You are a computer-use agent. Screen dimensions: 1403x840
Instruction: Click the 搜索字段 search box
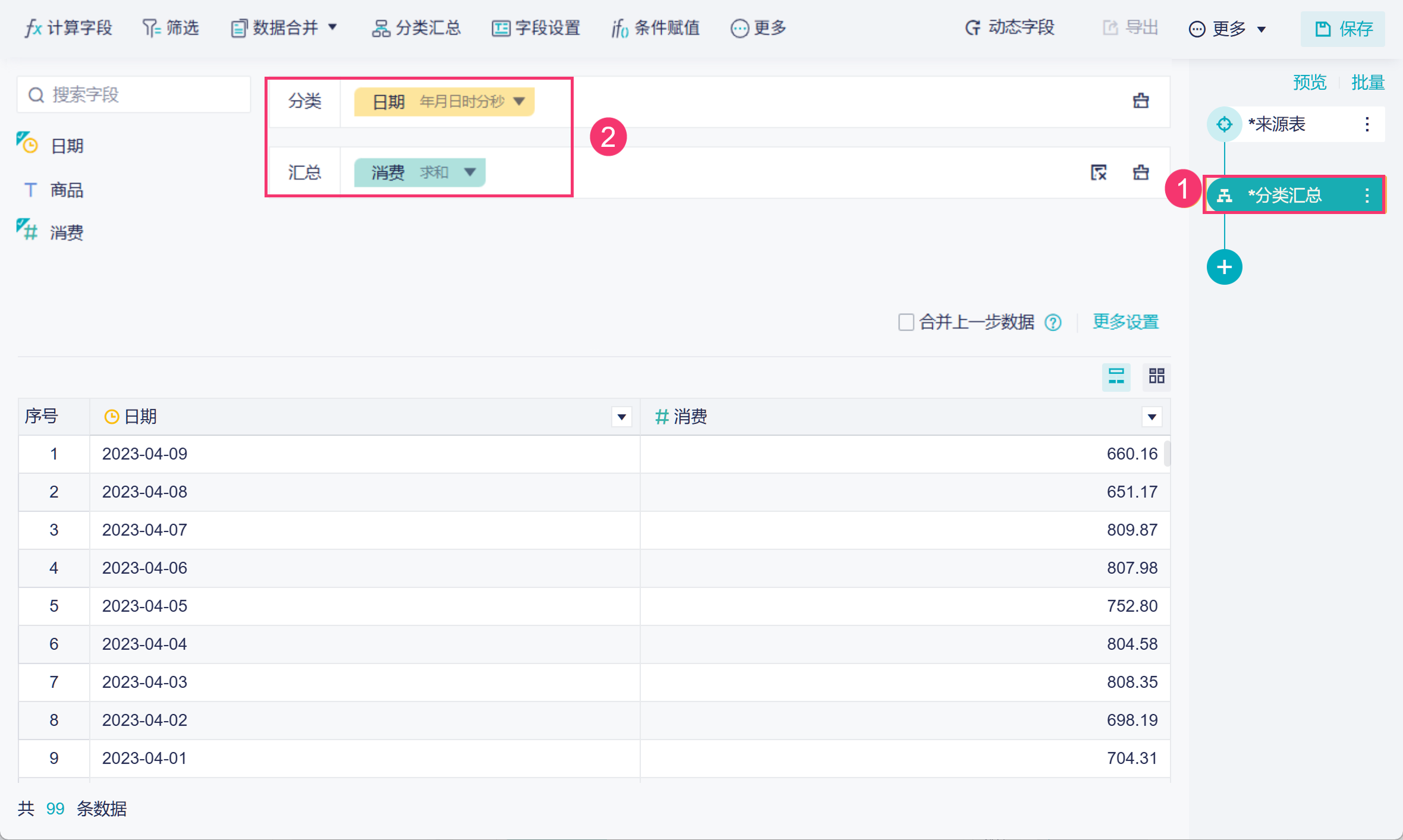pyautogui.click(x=134, y=95)
